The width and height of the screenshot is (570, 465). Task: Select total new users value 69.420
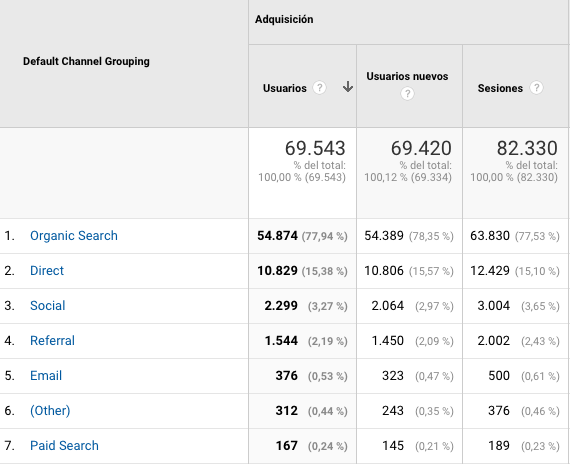pos(421,148)
